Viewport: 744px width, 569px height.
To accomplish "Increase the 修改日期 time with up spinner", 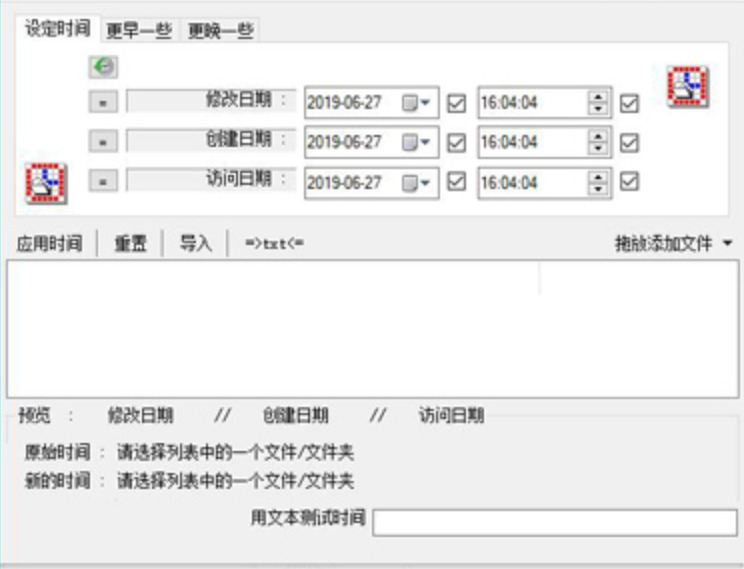I will coord(598,96).
